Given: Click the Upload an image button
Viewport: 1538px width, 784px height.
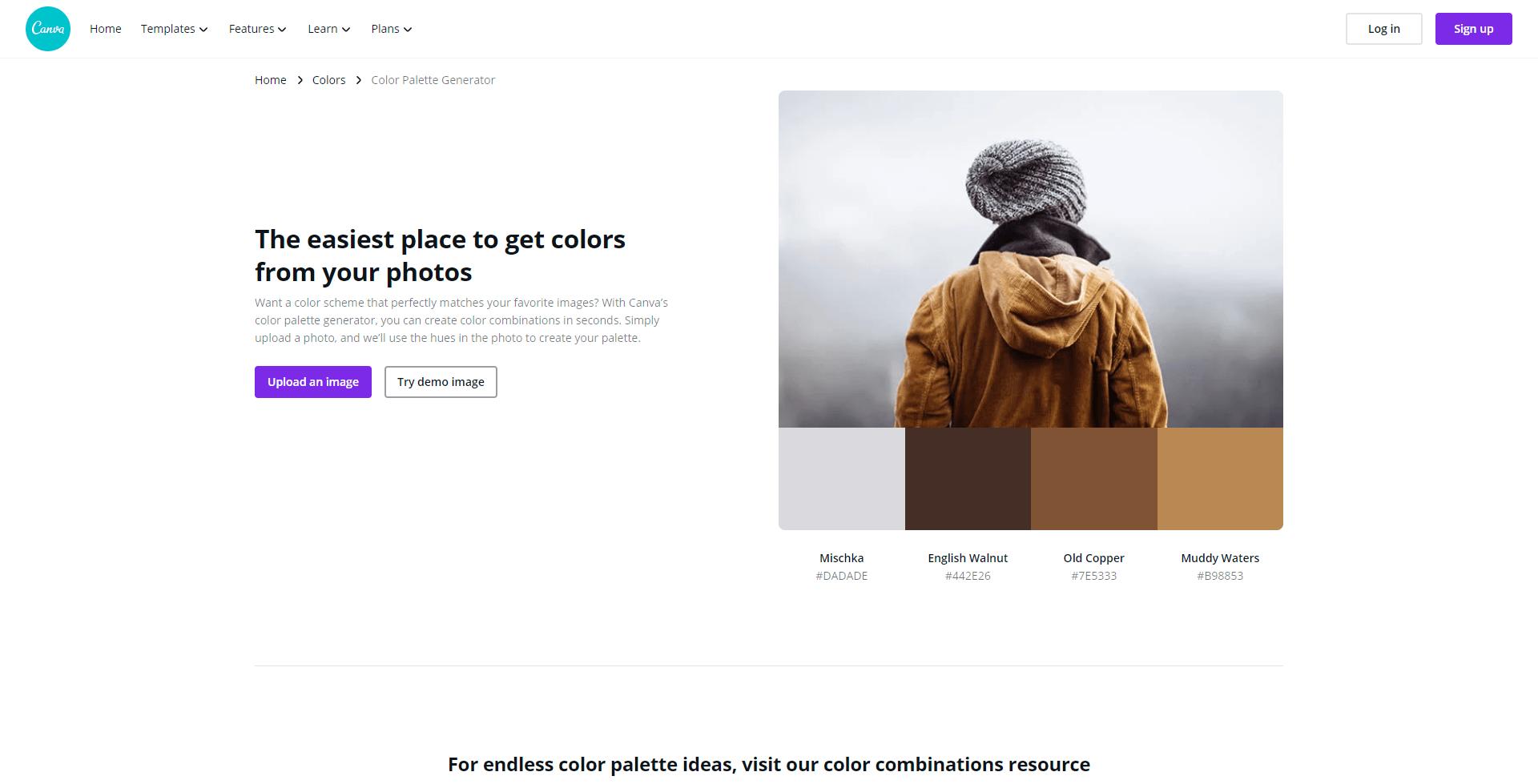Looking at the screenshot, I should click(313, 382).
